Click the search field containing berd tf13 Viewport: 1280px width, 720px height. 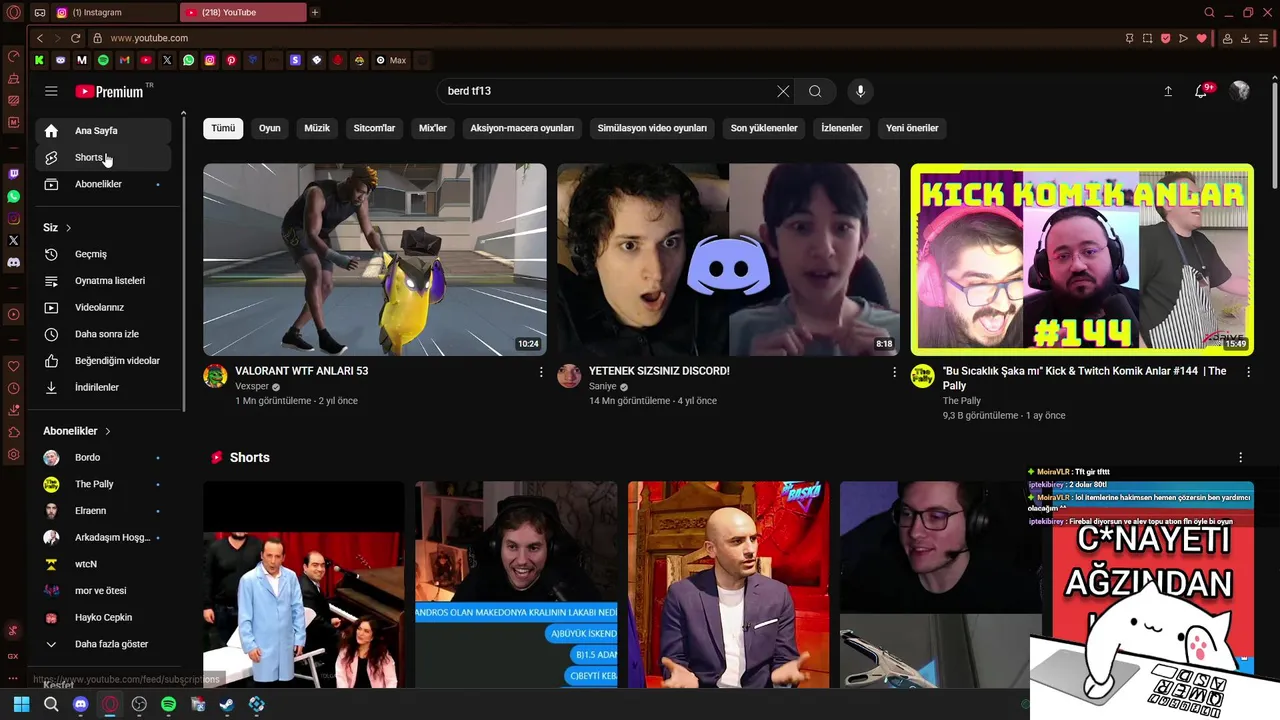click(606, 91)
